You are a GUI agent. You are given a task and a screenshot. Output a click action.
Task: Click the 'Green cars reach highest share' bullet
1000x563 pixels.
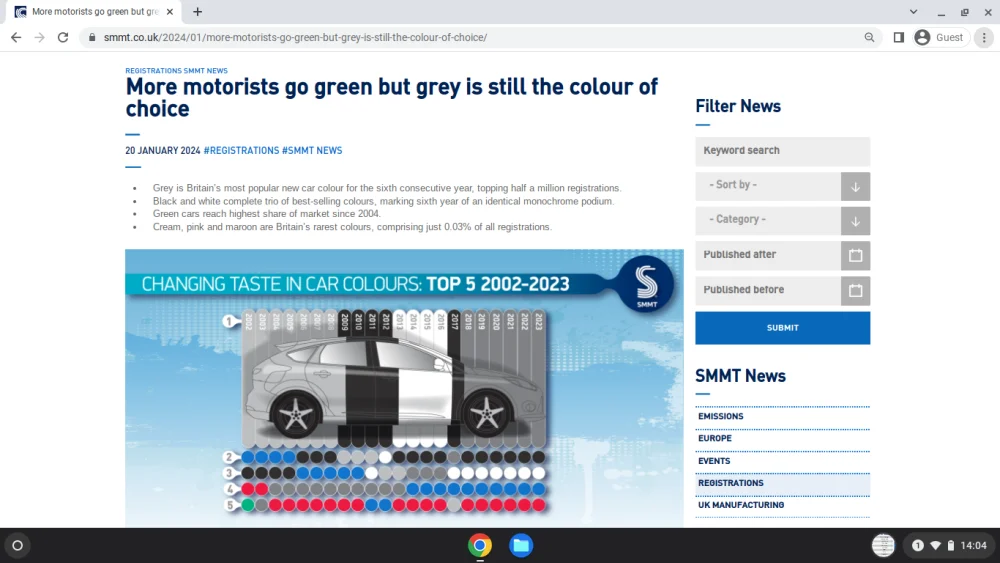click(x=267, y=214)
